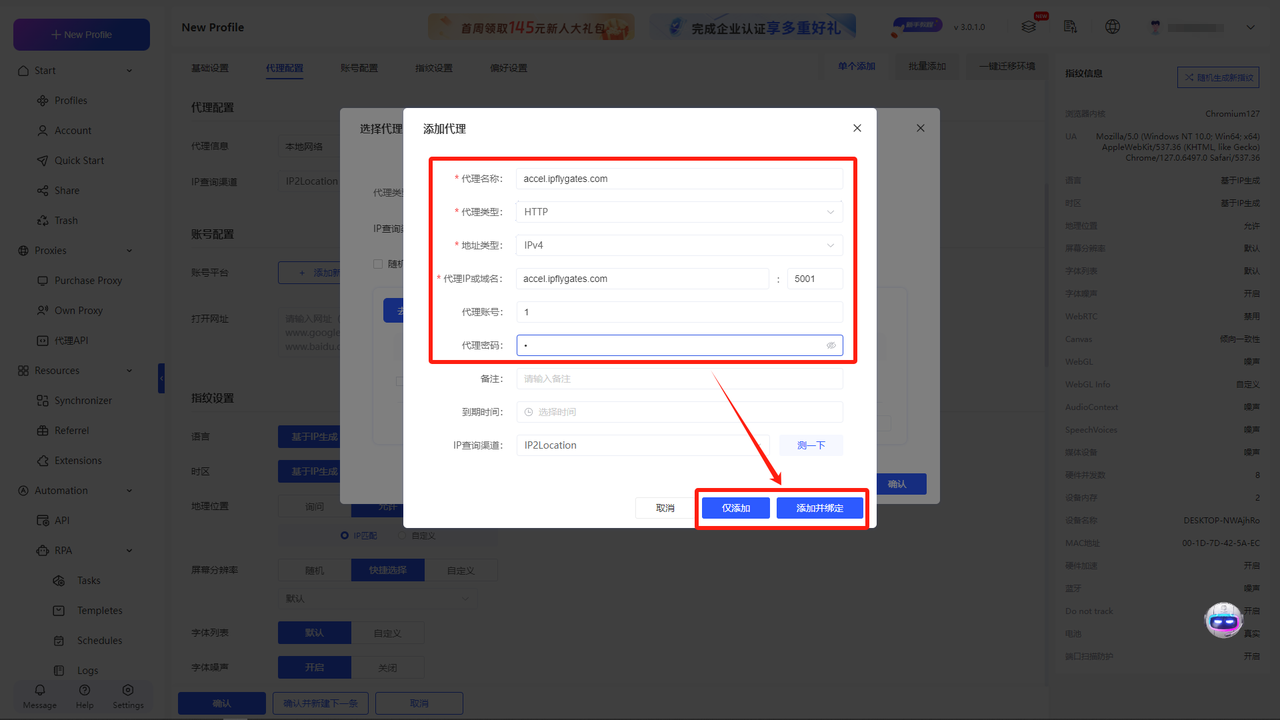Click the 添加并绑定 button
This screenshot has height=720, width=1280.
(820, 507)
